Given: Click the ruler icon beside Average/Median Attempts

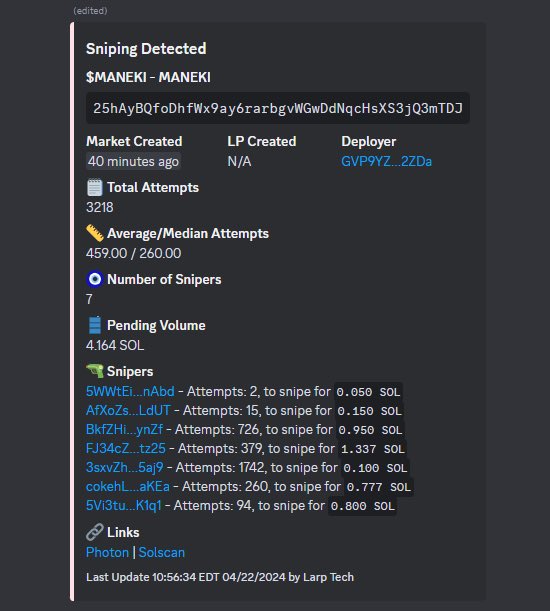Looking at the screenshot, I should (x=94, y=233).
